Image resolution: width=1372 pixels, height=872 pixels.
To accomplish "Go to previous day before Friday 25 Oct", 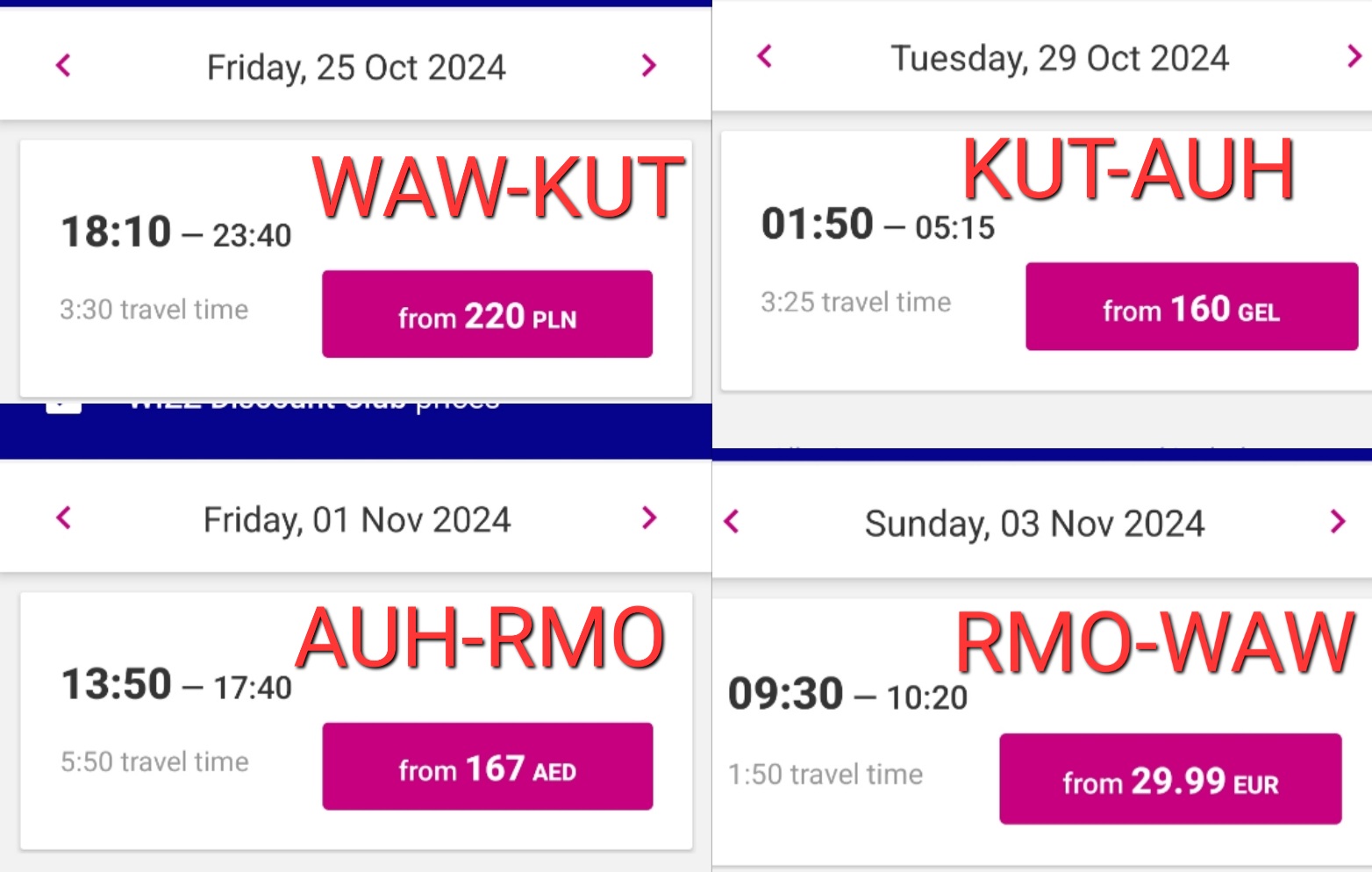I will (63, 65).
